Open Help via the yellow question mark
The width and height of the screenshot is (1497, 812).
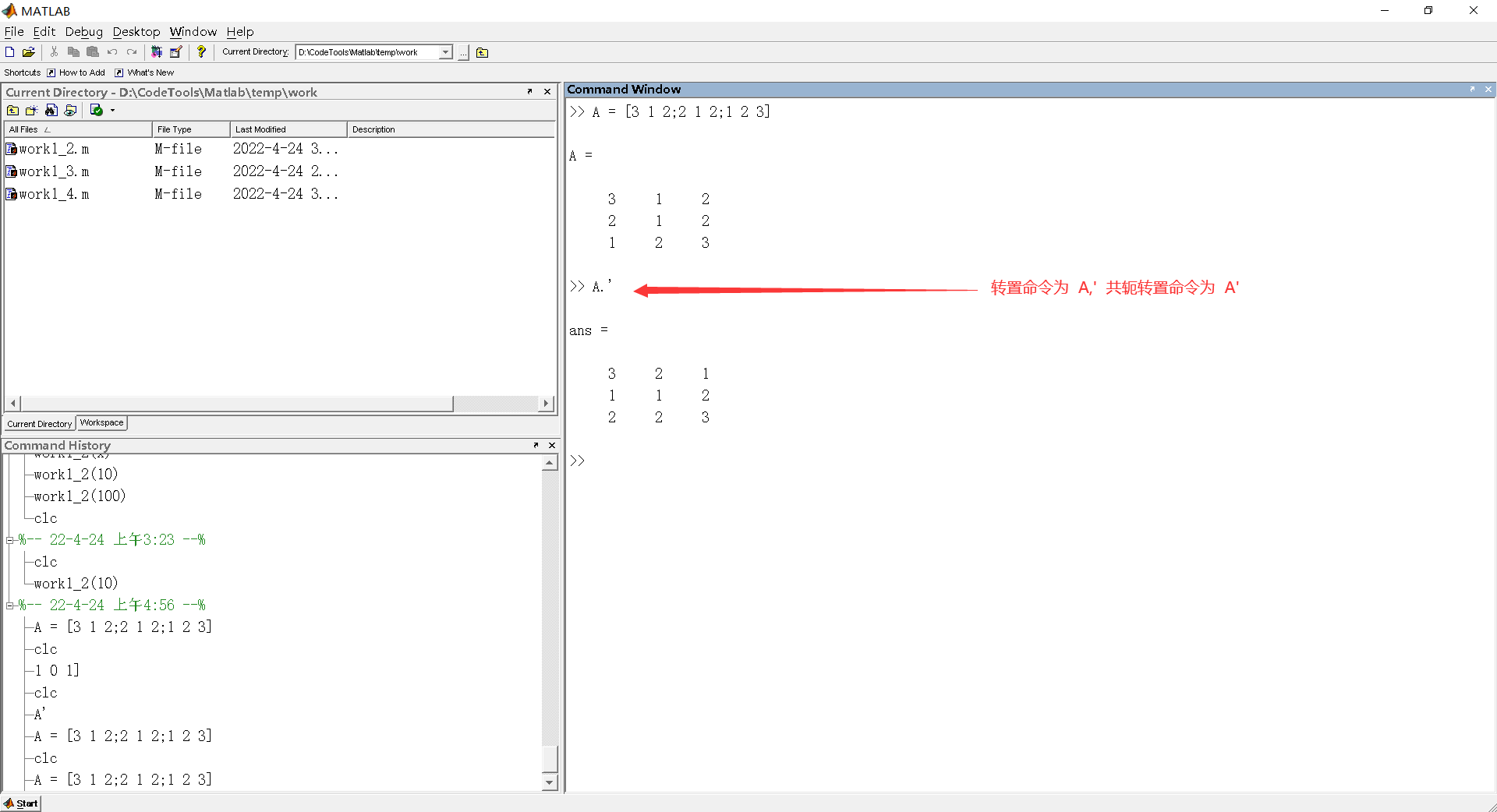(x=201, y=52)
